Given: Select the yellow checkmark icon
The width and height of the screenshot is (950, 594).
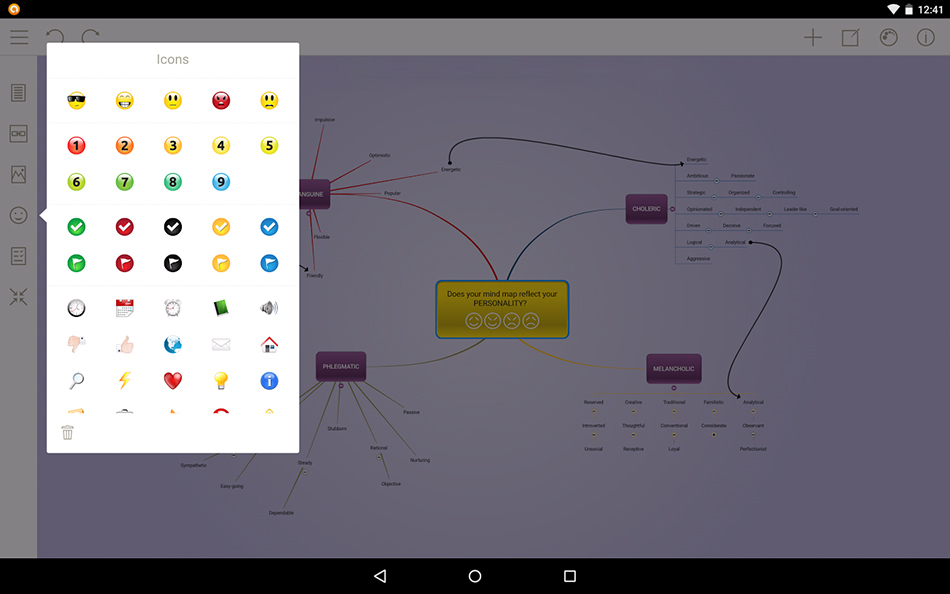Looking at the screenshot, I should 221,227.
